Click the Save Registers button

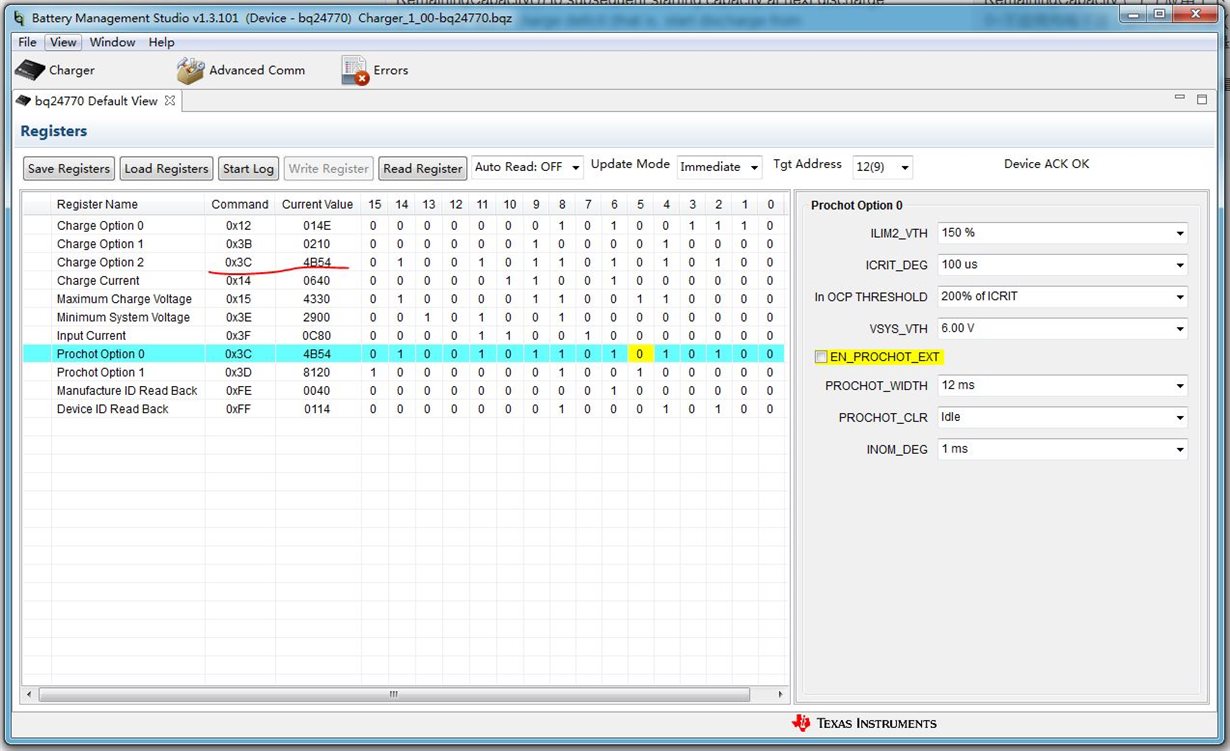69,169
